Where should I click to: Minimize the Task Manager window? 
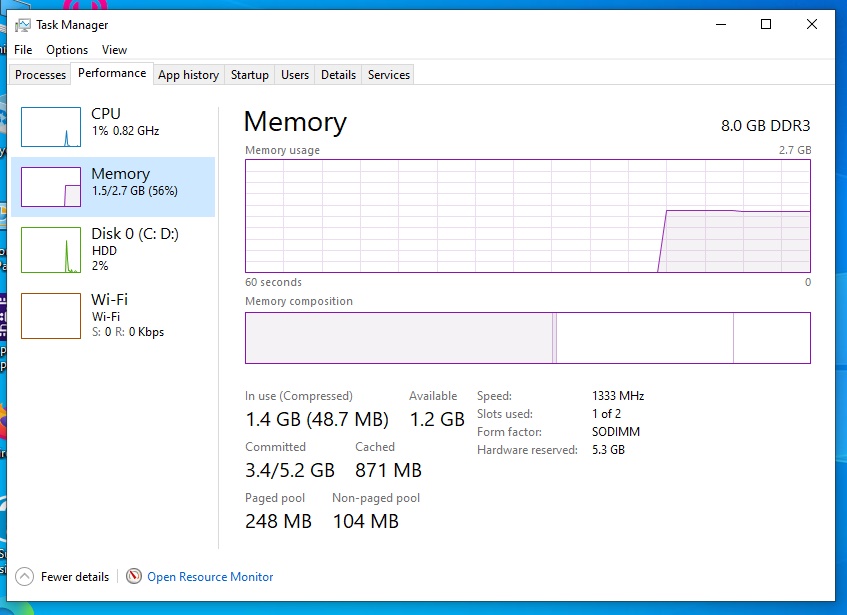click(721, 24)
